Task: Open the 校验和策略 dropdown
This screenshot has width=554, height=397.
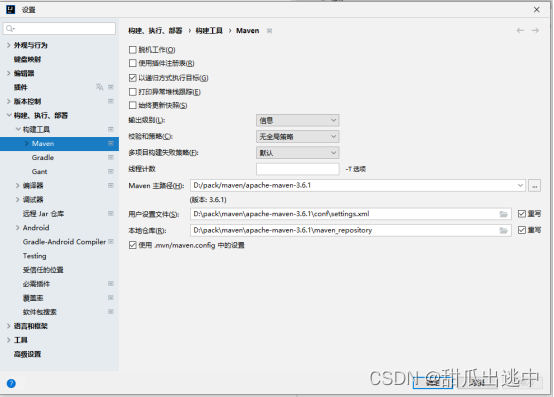Action: click(297, 137)
